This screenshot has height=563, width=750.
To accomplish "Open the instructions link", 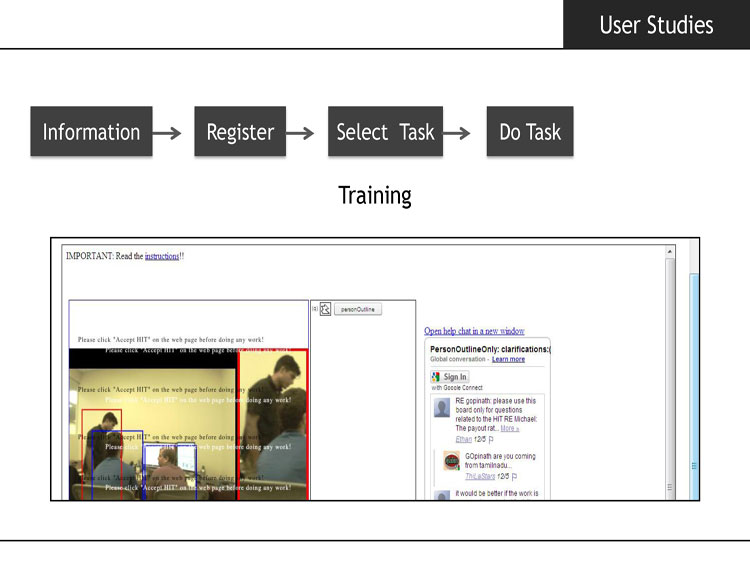I will pyautogui.click(x=162, y=256).
